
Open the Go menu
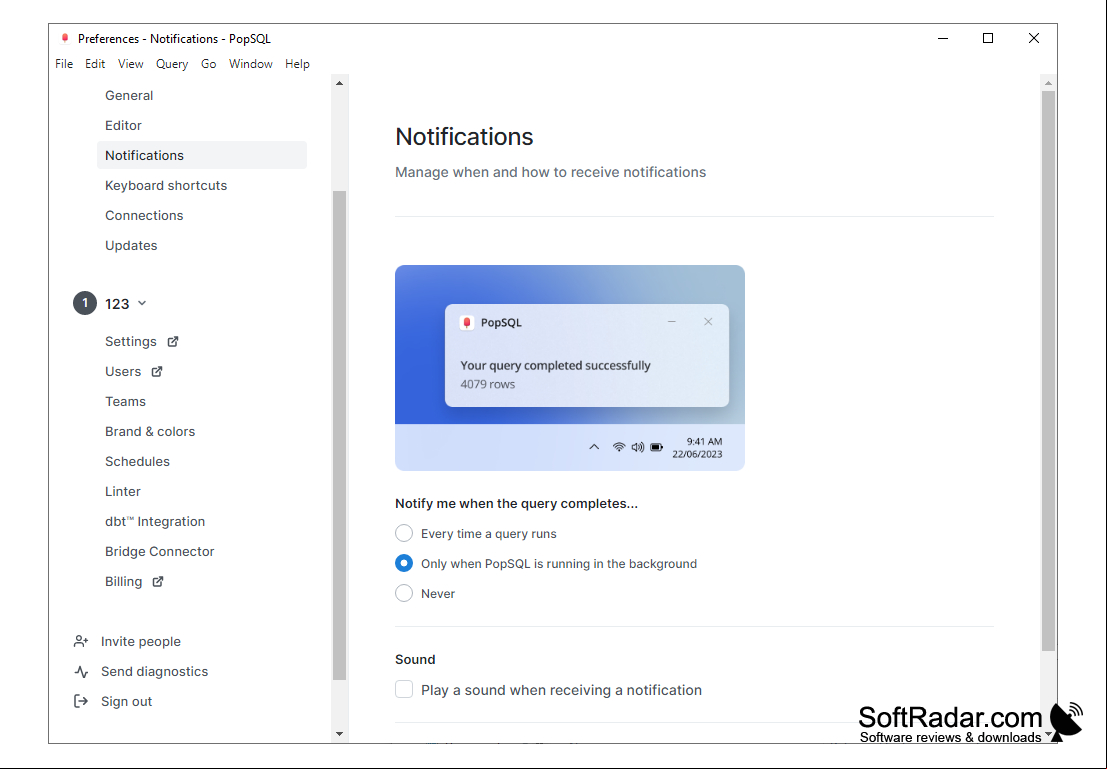point(208,64)
